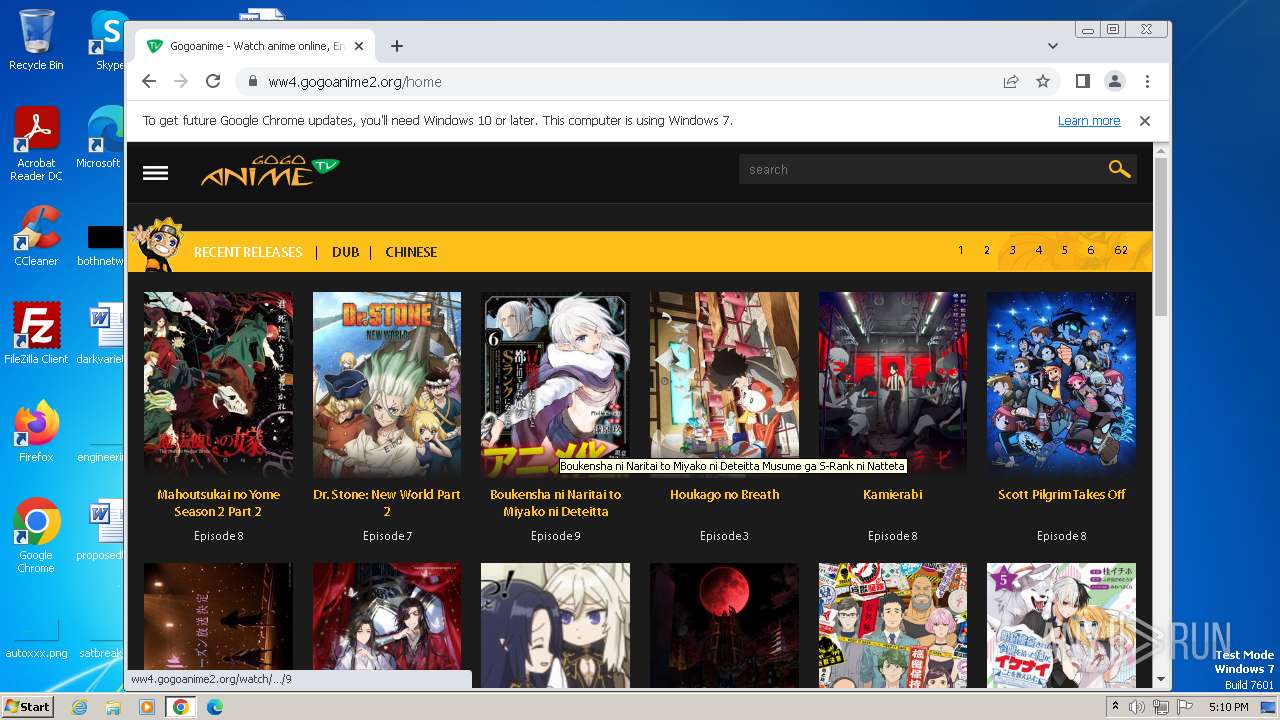The width and height of the screenshot is (1280, 720).
Task: Open the Windows Start menu
Action: pos(27,707)
